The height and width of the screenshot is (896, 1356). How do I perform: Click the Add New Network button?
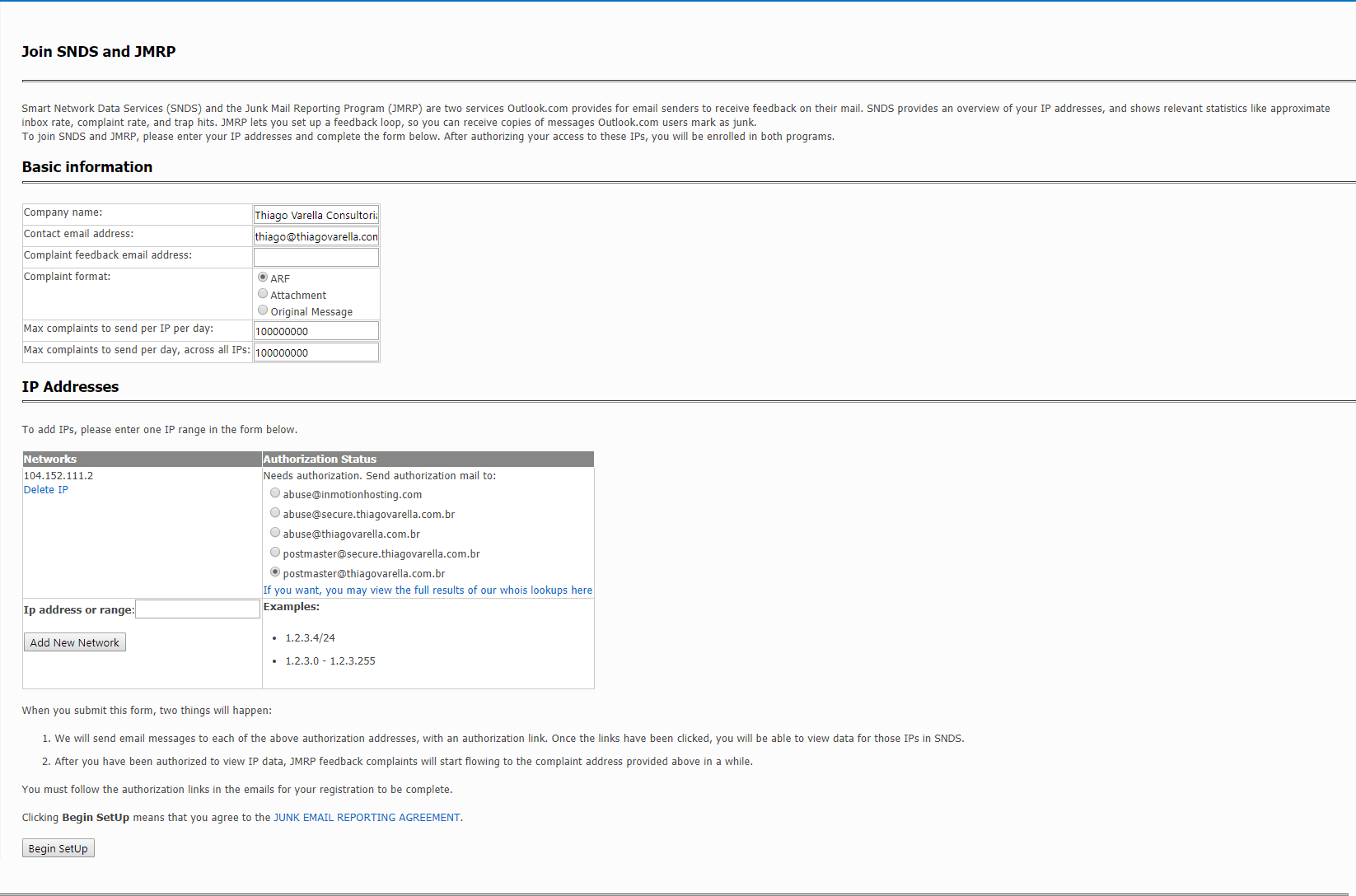(75, 642)
